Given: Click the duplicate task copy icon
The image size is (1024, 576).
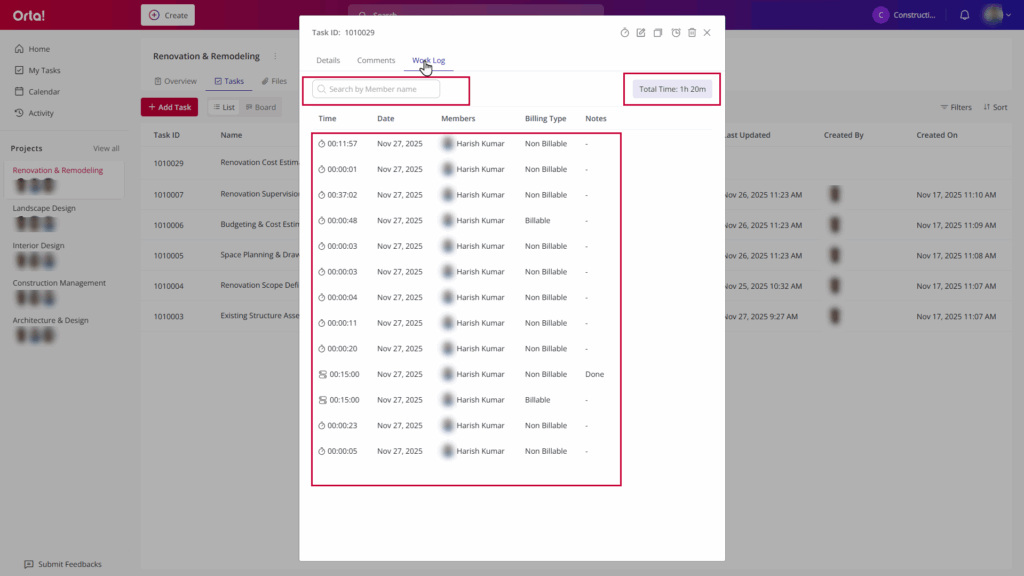Looking at the screenshot, I should tap(658, 33).
